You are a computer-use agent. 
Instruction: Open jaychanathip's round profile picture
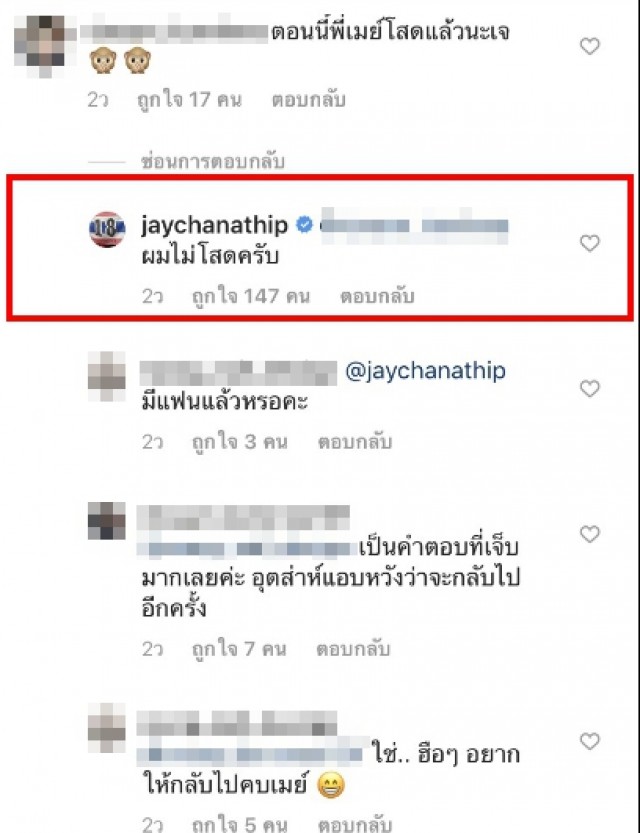[x=107, y=230]
